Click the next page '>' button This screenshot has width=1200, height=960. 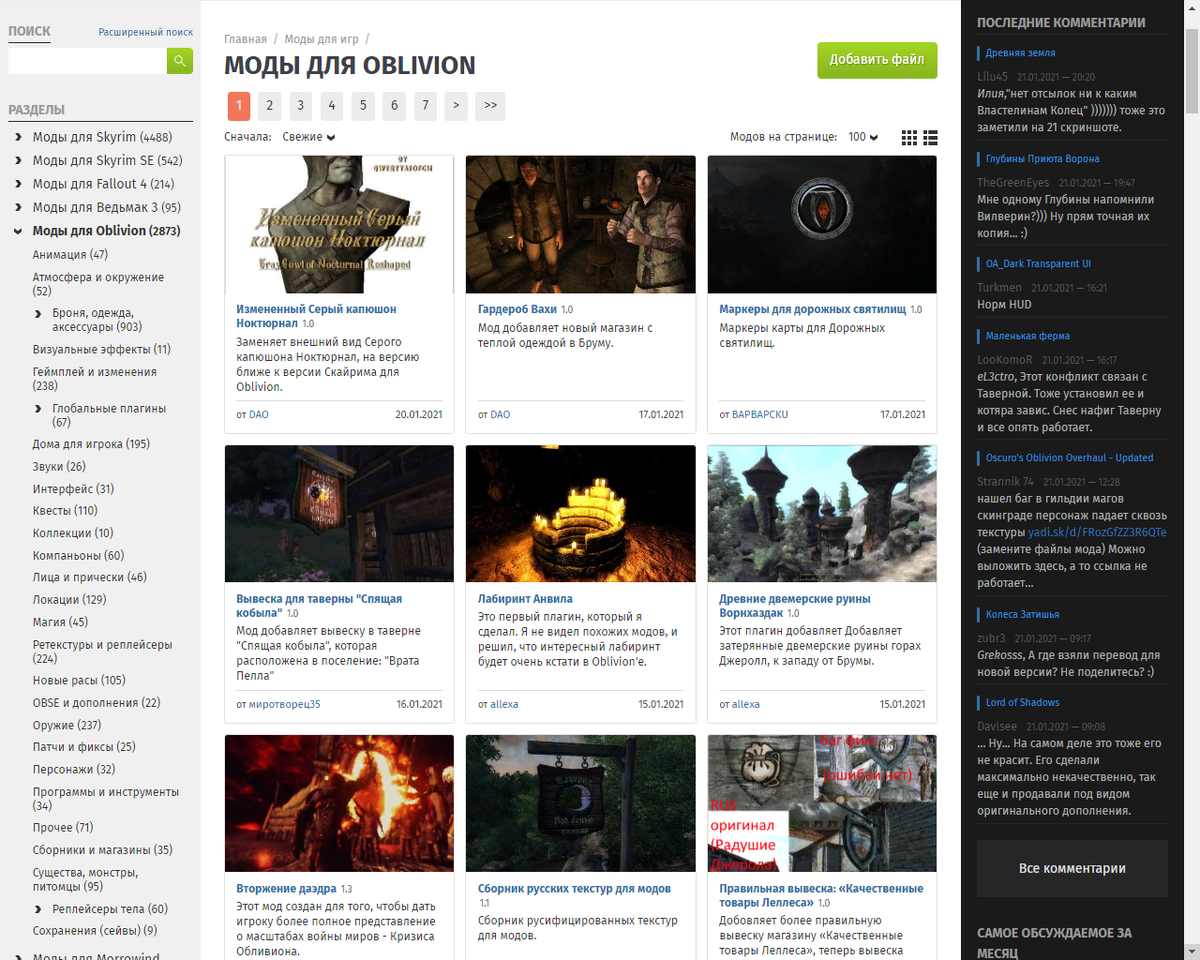[456, 105]
